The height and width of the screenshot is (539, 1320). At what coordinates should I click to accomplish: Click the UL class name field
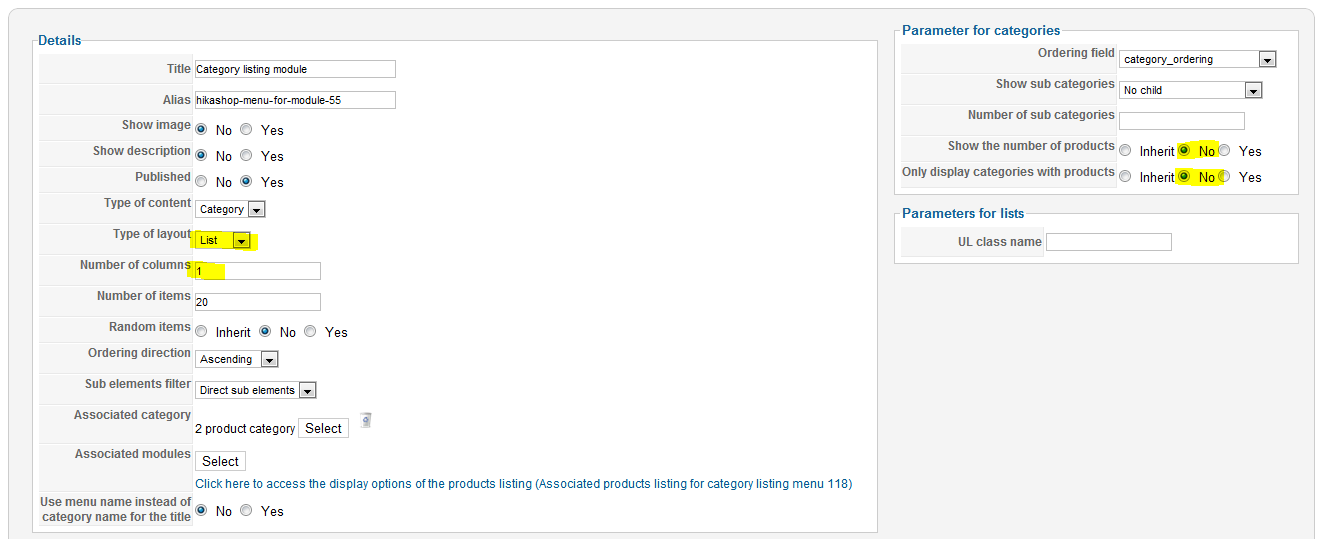coord(1108,242)
